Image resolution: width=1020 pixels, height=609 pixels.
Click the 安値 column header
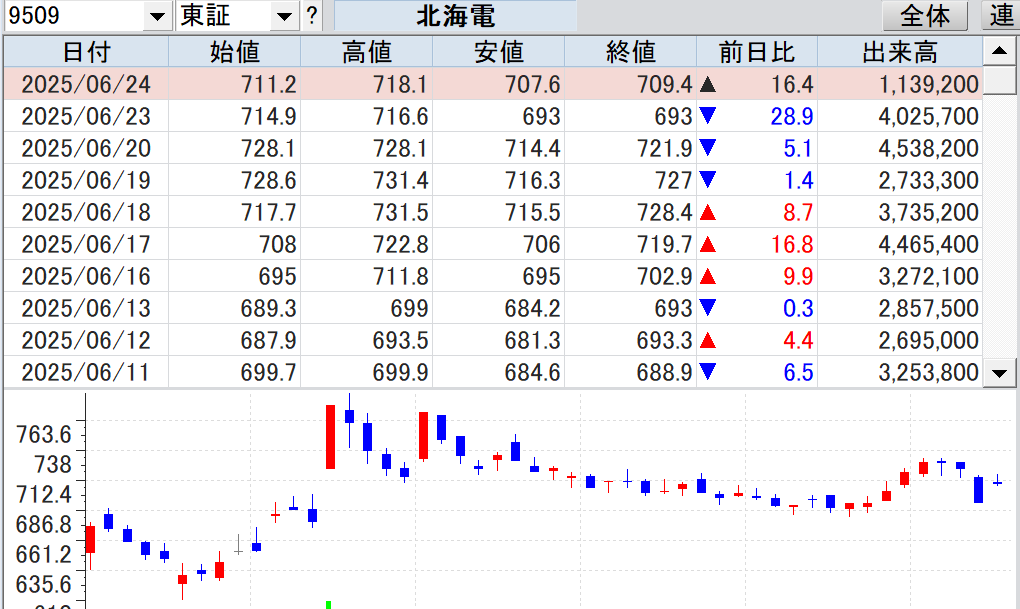(499, 52)
